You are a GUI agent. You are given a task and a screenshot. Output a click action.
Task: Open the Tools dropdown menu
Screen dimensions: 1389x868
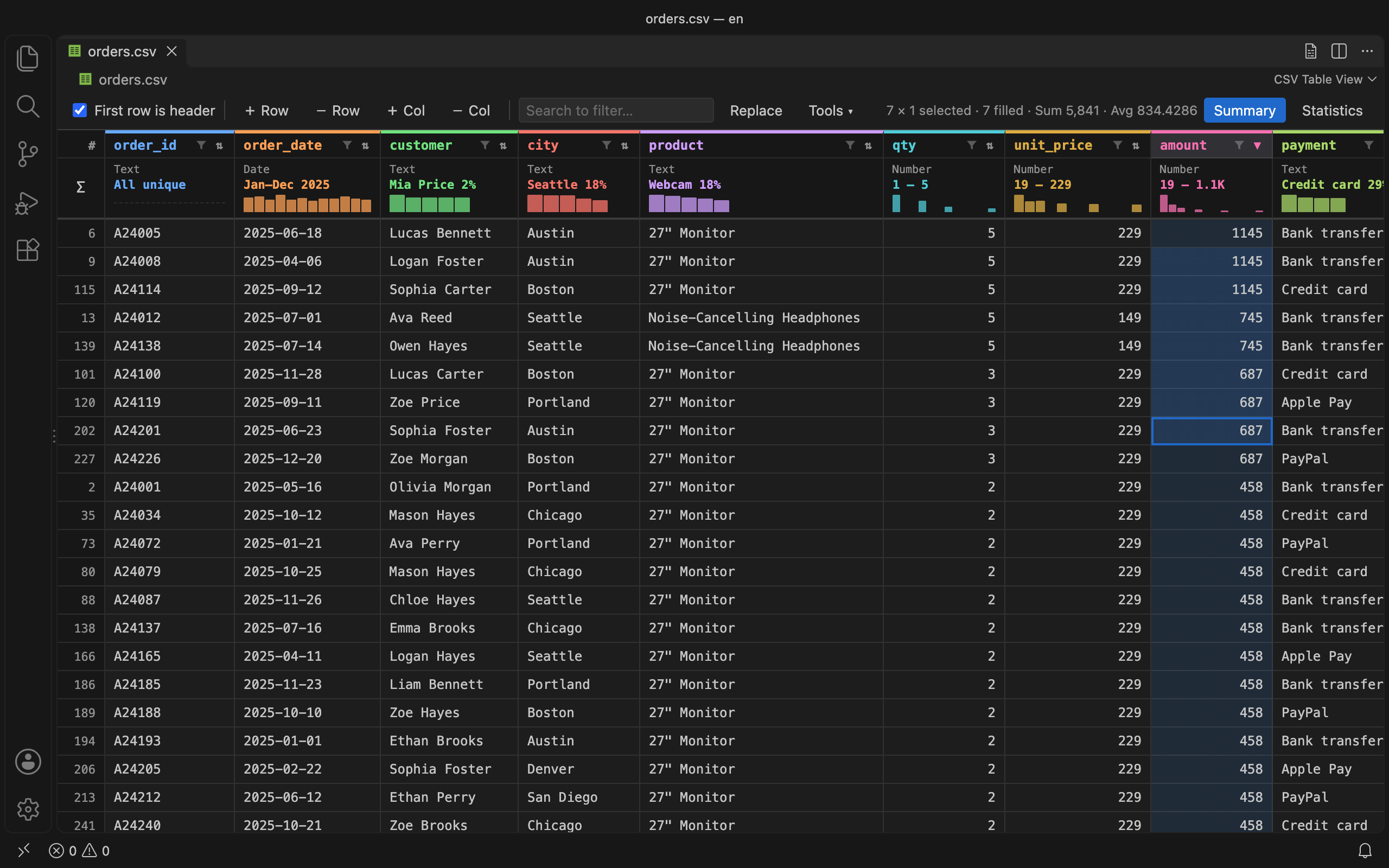pyautogui.click(x=831, y=110)
